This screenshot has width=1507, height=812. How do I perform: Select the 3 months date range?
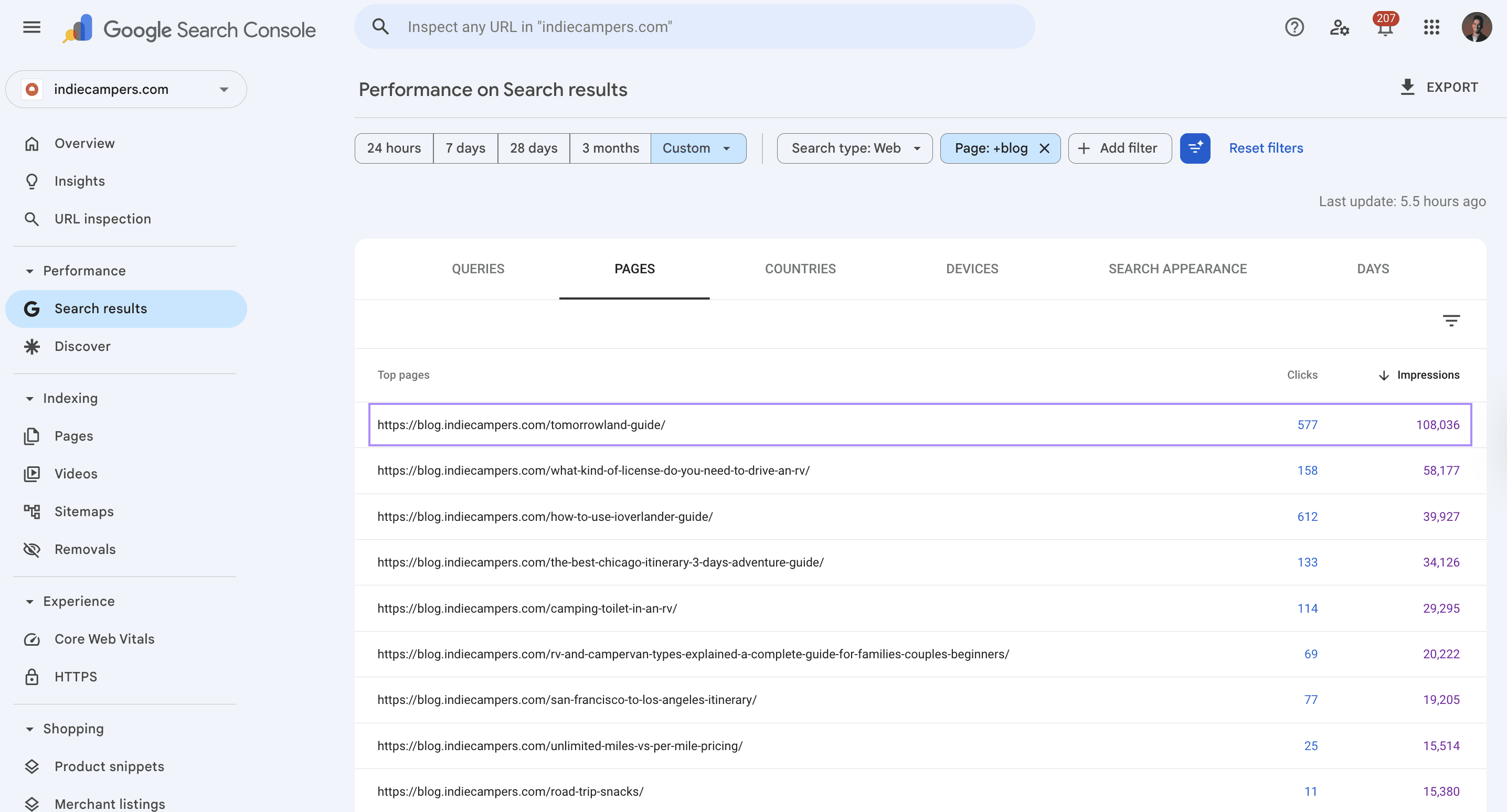tap(610, 148)
